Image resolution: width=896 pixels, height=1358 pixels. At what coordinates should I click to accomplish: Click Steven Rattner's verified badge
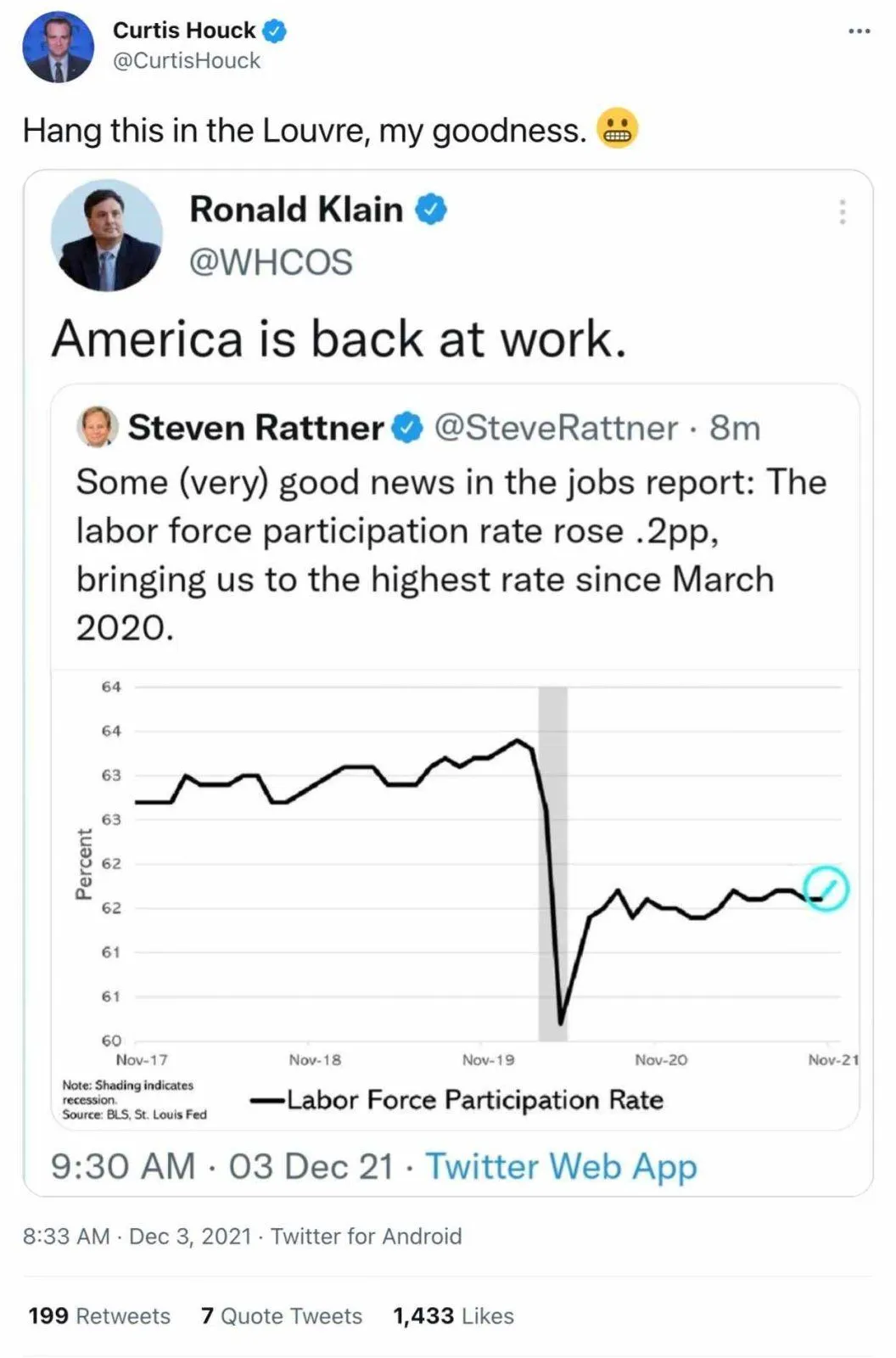[x=407, y=428]
